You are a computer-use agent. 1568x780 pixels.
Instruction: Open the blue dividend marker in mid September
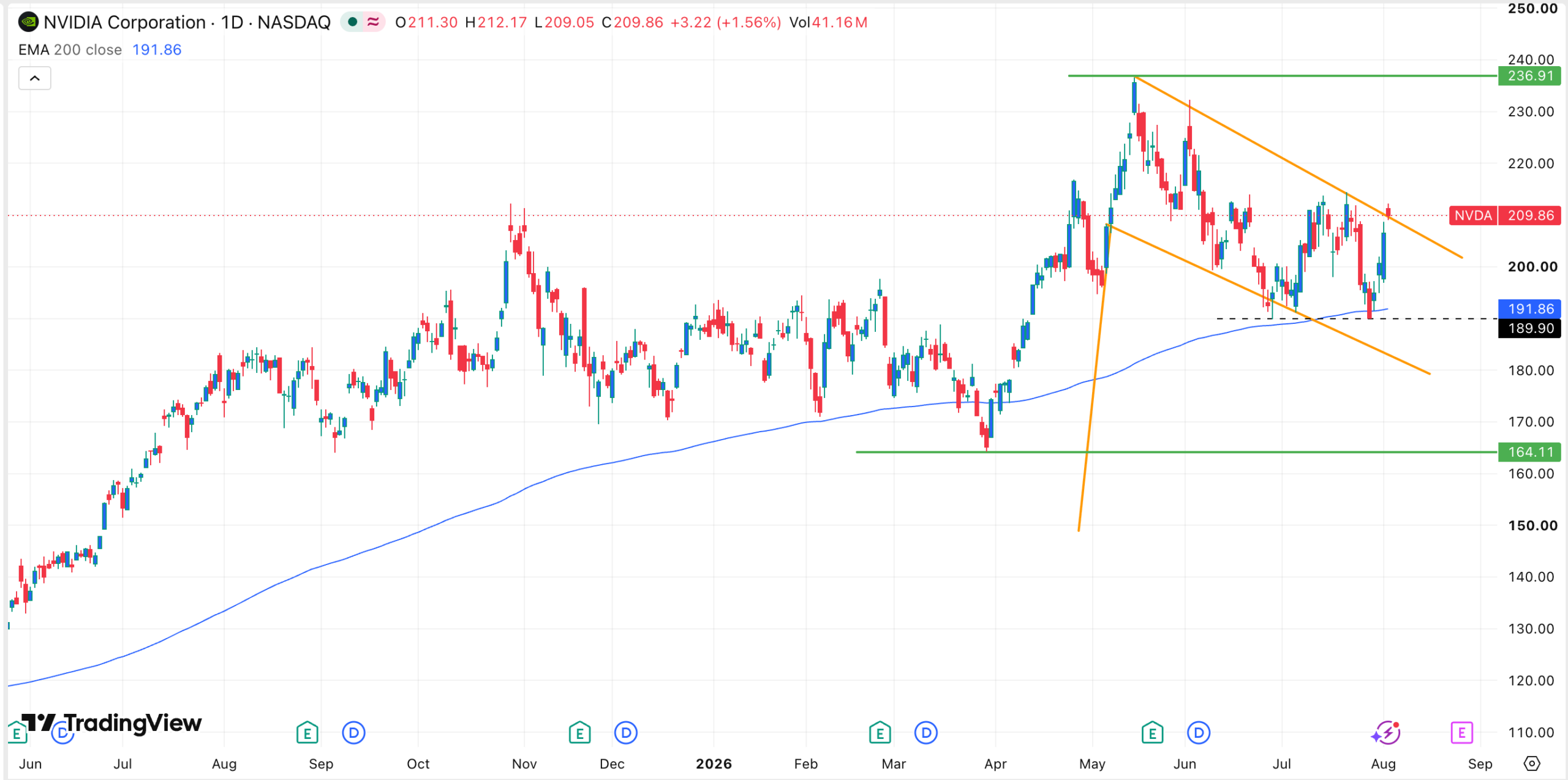[353, 732]
